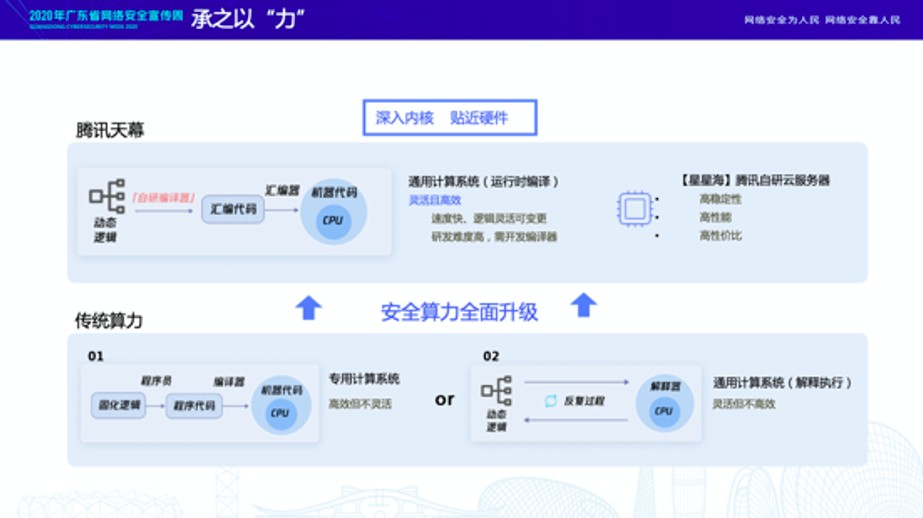The height and width of the screenshot is (518, 923).
Task: Click 机器代码 label in 腾讯天幕 panel
Action: point(334,192)
